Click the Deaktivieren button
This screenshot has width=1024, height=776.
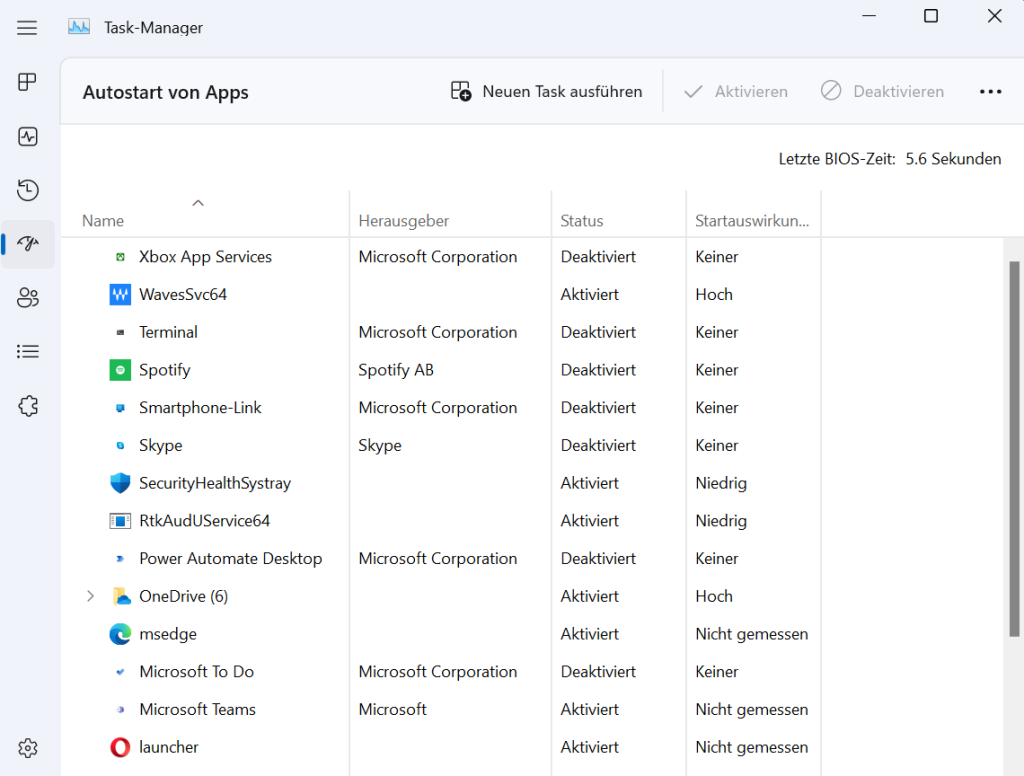(882, 91)
